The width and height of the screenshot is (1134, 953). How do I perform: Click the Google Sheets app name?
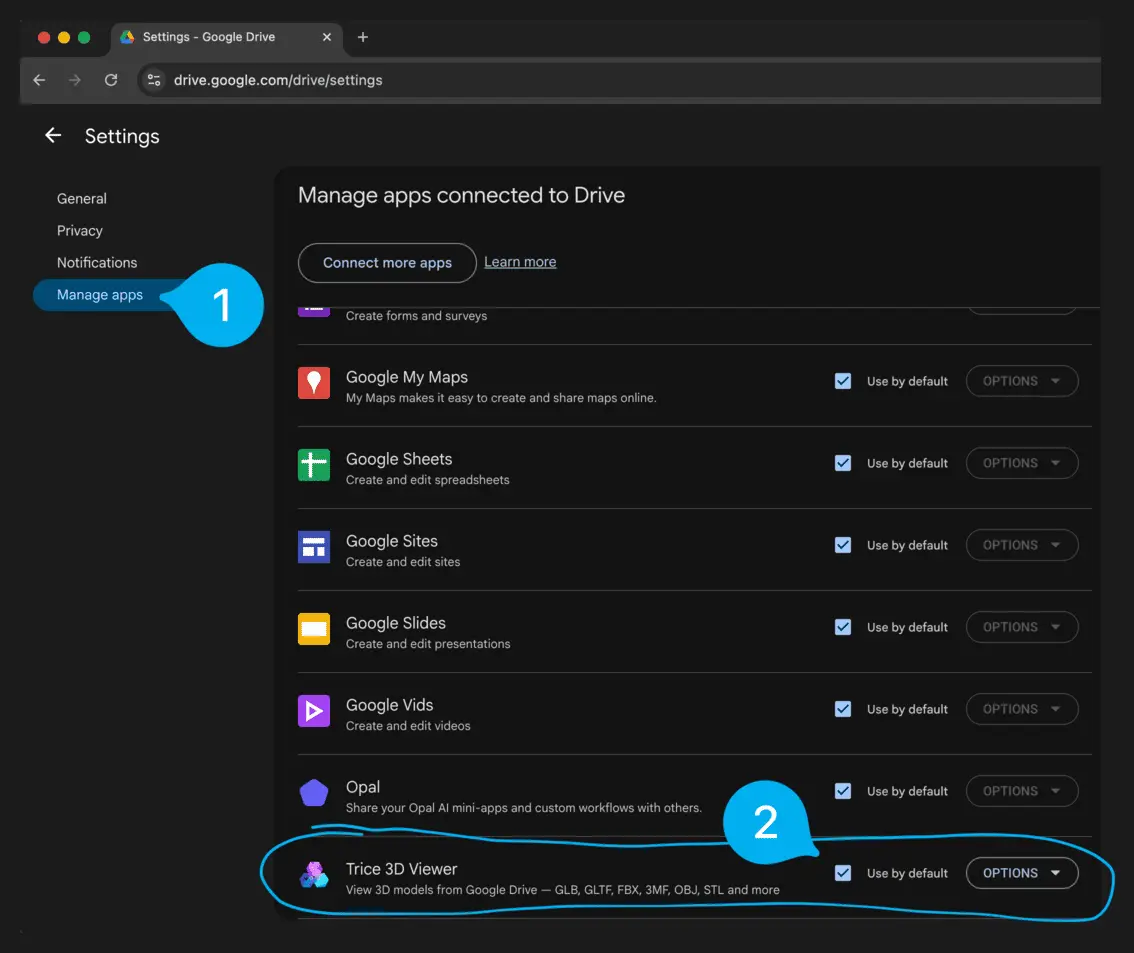click(x=398, y=459)
